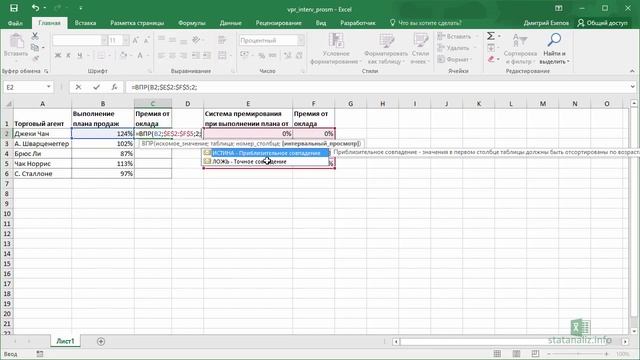Toggle underline formatting button

click(79, 55)
